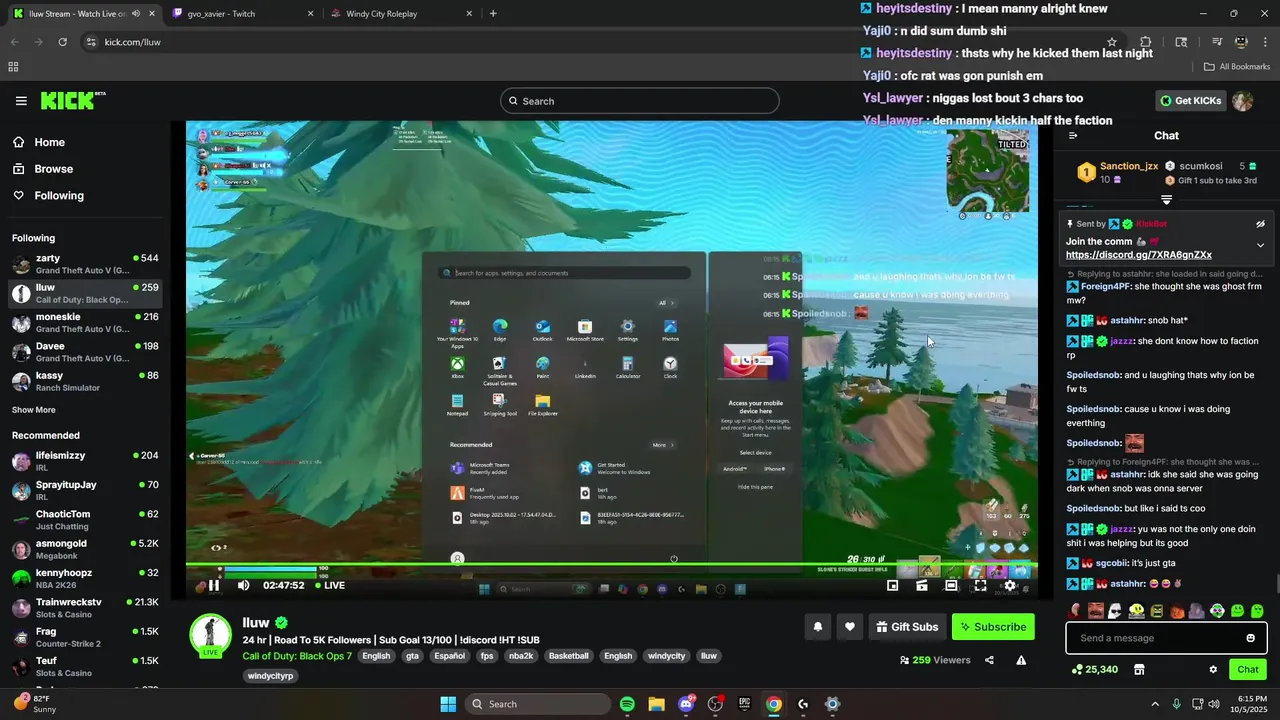Image resolution: width=1280 pixels, height=720 pixels.
Task: Report the stream via the warning icon
Action: [1021, 660]
